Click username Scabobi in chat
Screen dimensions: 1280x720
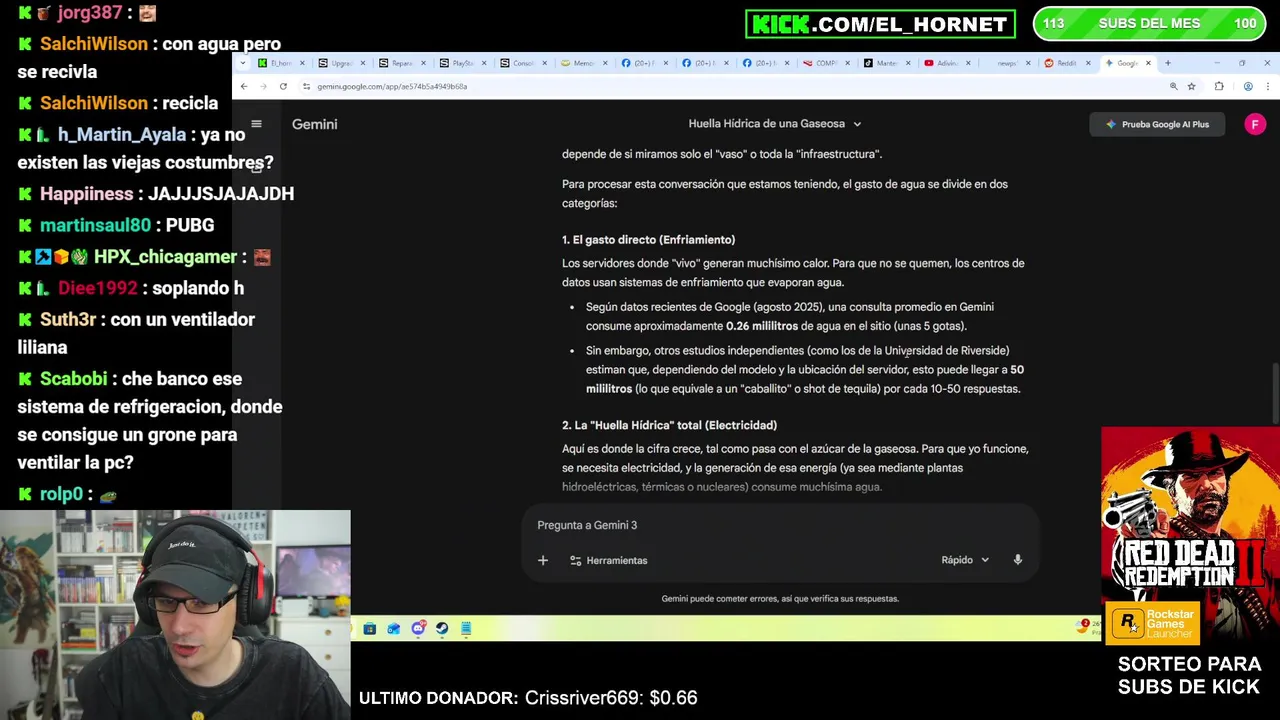pos(73,379)
